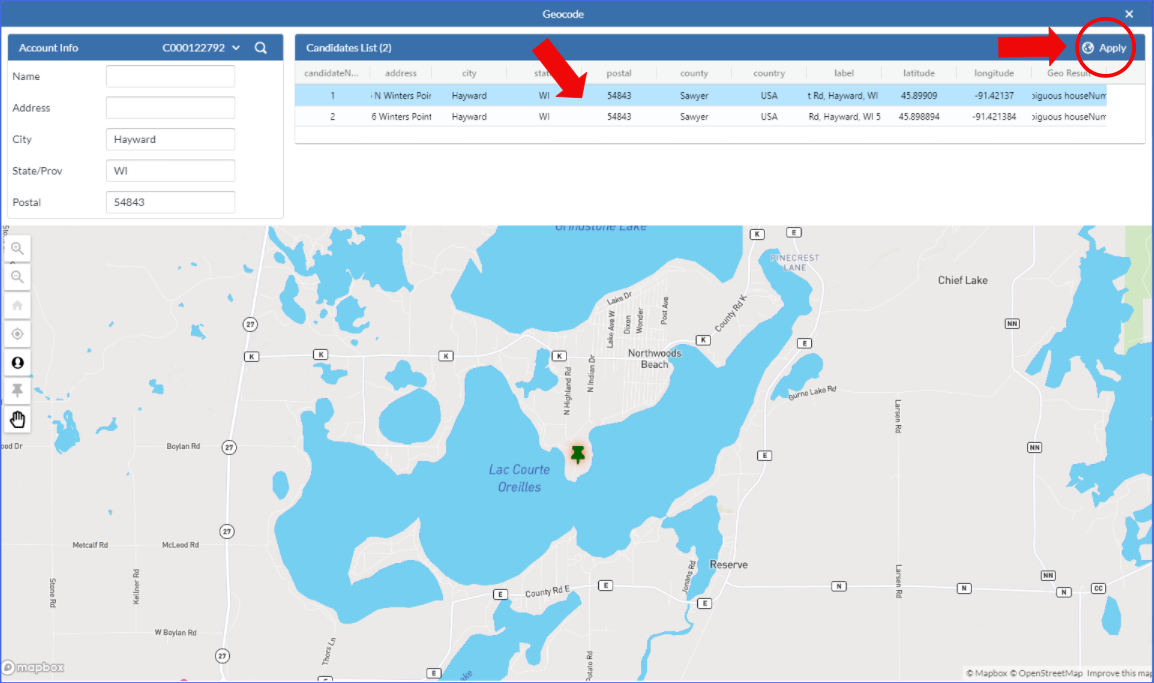Click the City field containing Hayward
Viewport: 1154px width, 683px height.
171,139
